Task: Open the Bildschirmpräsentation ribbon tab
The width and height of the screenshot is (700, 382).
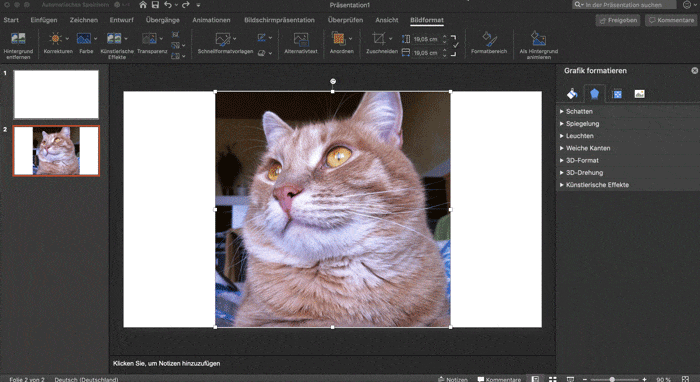Action: [279, 20]
